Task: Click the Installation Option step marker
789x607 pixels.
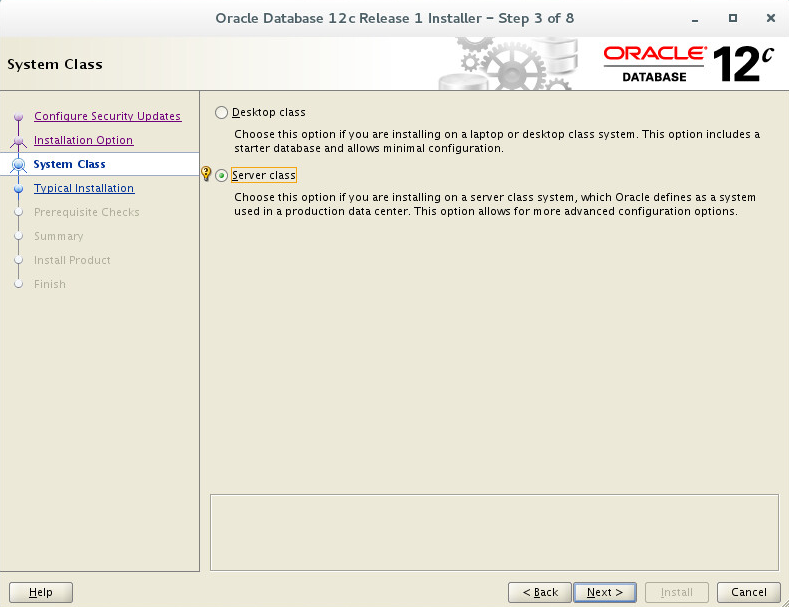Action: 19,141
